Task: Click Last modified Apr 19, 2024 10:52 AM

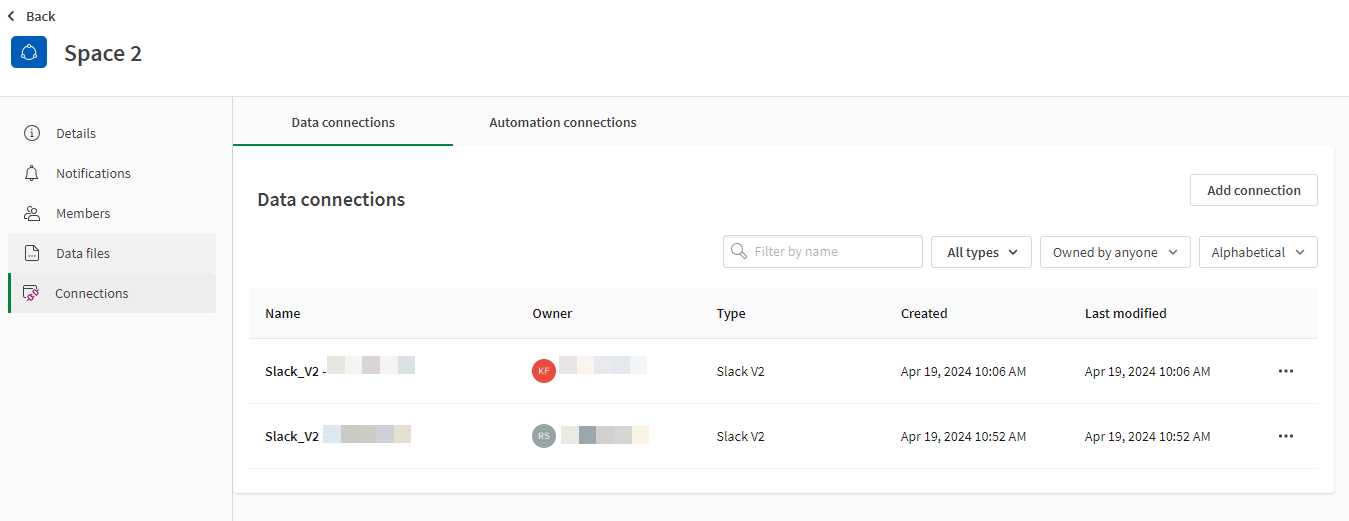Action: pos(1148,436)
